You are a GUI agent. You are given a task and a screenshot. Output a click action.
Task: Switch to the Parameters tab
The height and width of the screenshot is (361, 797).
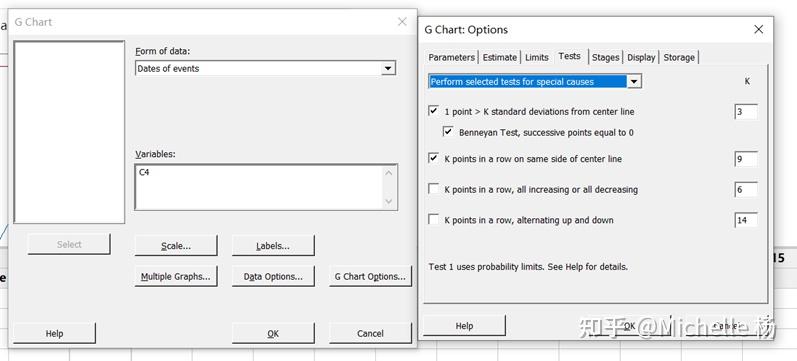coord(451,57)
